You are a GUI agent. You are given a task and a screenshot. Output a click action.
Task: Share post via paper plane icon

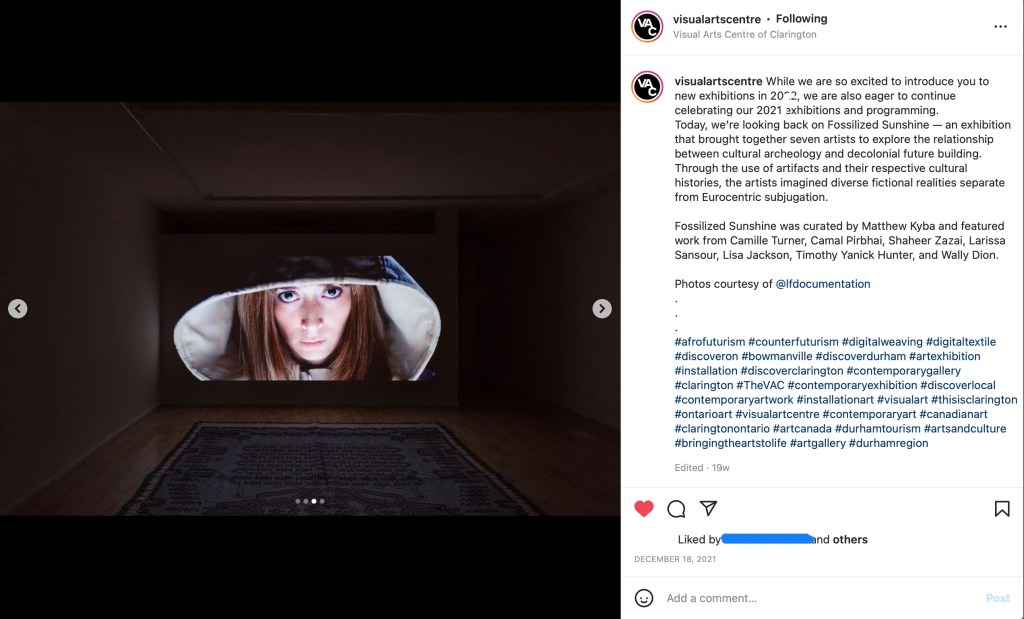pyautogui.click(x=708, y=509)
